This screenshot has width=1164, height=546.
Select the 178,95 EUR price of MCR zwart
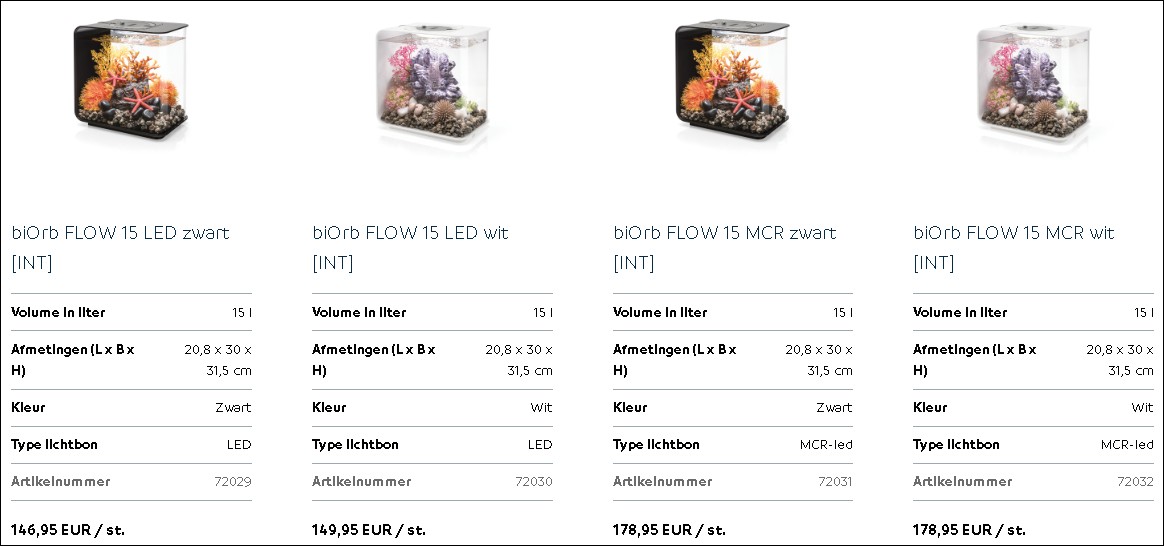click(669, 530)
